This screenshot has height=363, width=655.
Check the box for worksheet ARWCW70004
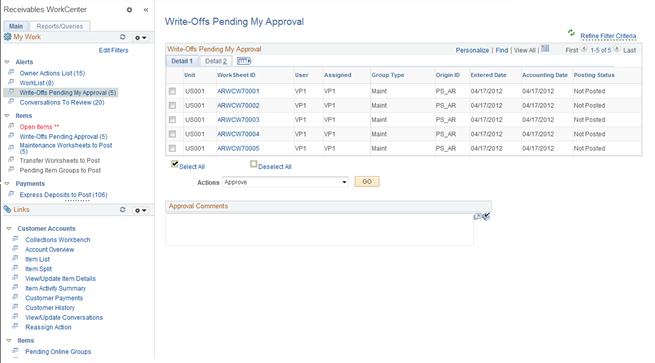(x=172, y=134)
